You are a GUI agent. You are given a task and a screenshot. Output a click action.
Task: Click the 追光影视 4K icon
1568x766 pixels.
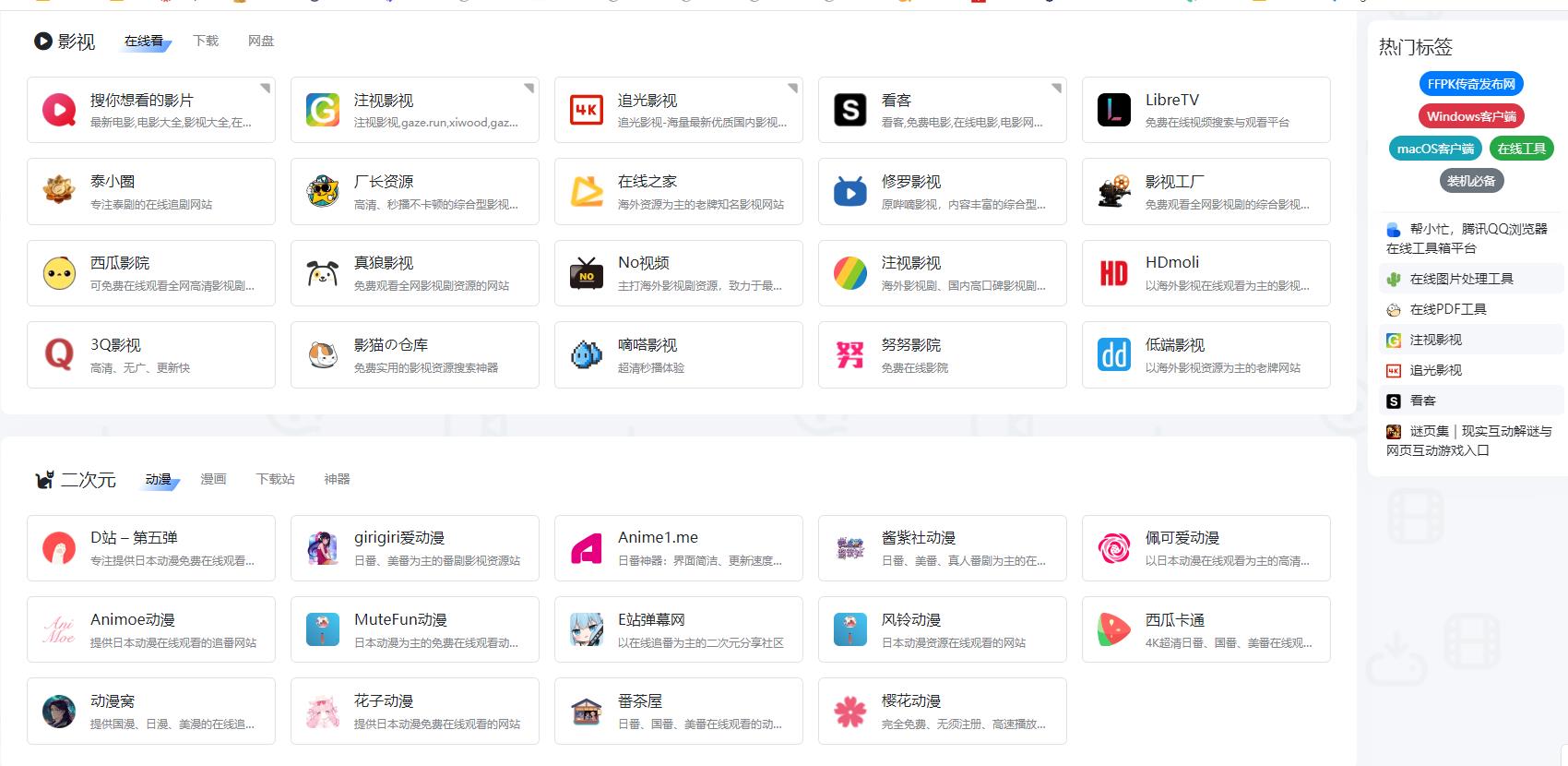587,111
